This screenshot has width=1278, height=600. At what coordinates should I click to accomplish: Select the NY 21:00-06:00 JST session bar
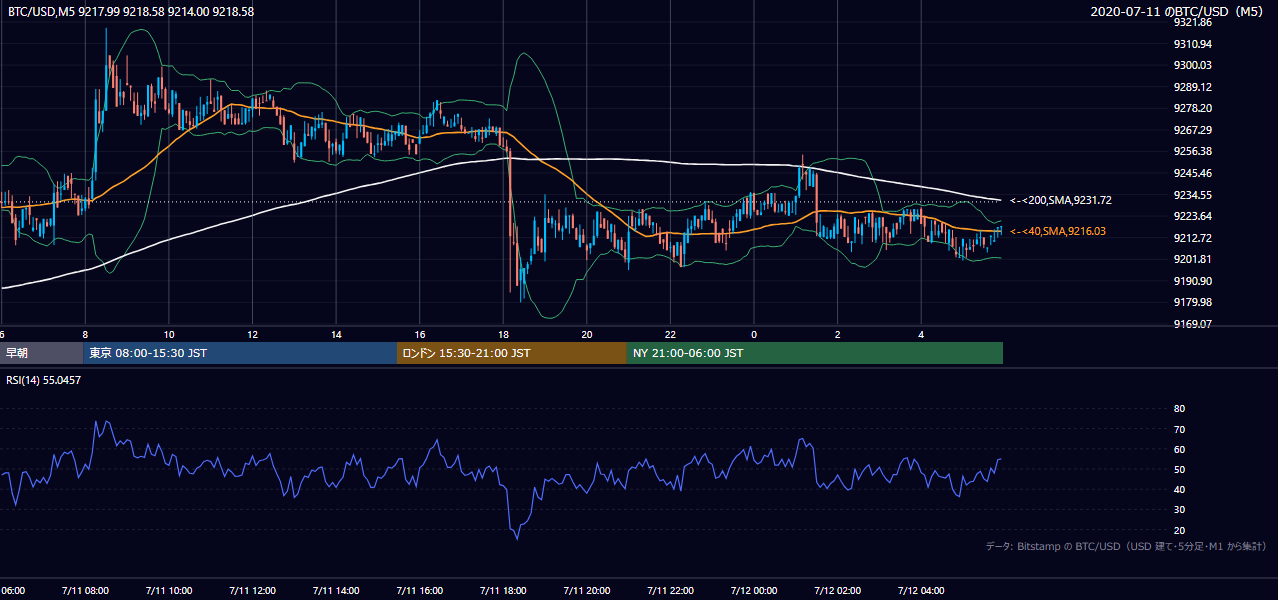point(815,353)
